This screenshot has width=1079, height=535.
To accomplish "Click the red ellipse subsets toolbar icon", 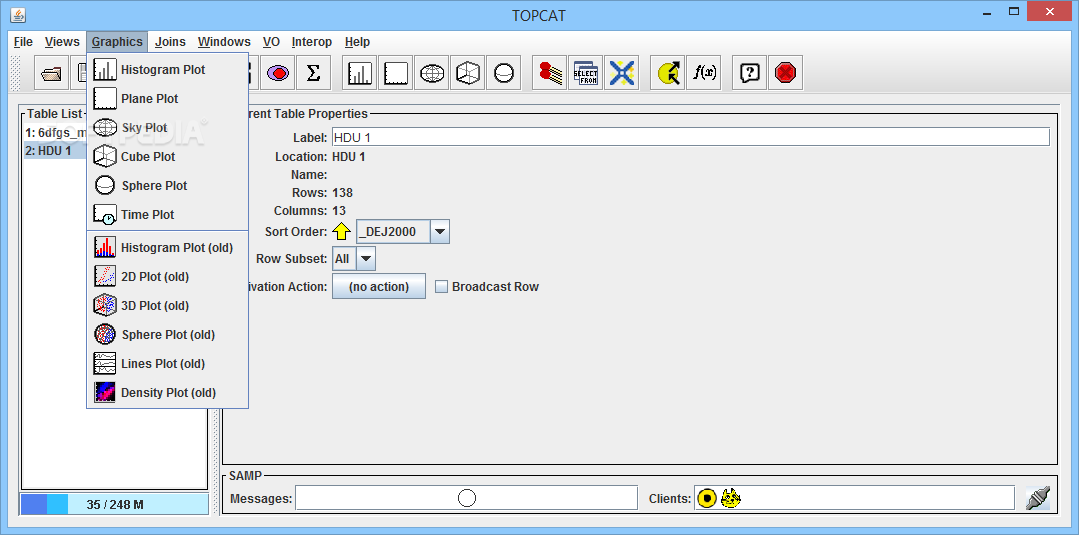I will tap(277, 73).
